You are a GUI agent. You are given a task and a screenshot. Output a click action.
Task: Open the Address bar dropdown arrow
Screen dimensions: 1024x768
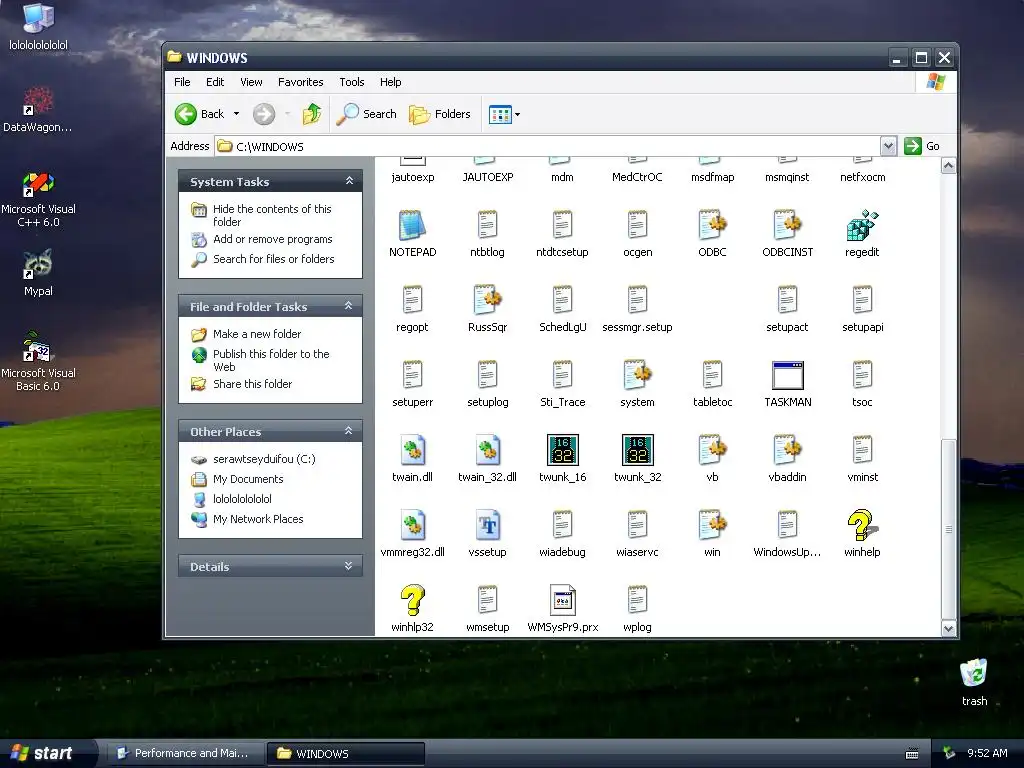click(x=888, y=146)
